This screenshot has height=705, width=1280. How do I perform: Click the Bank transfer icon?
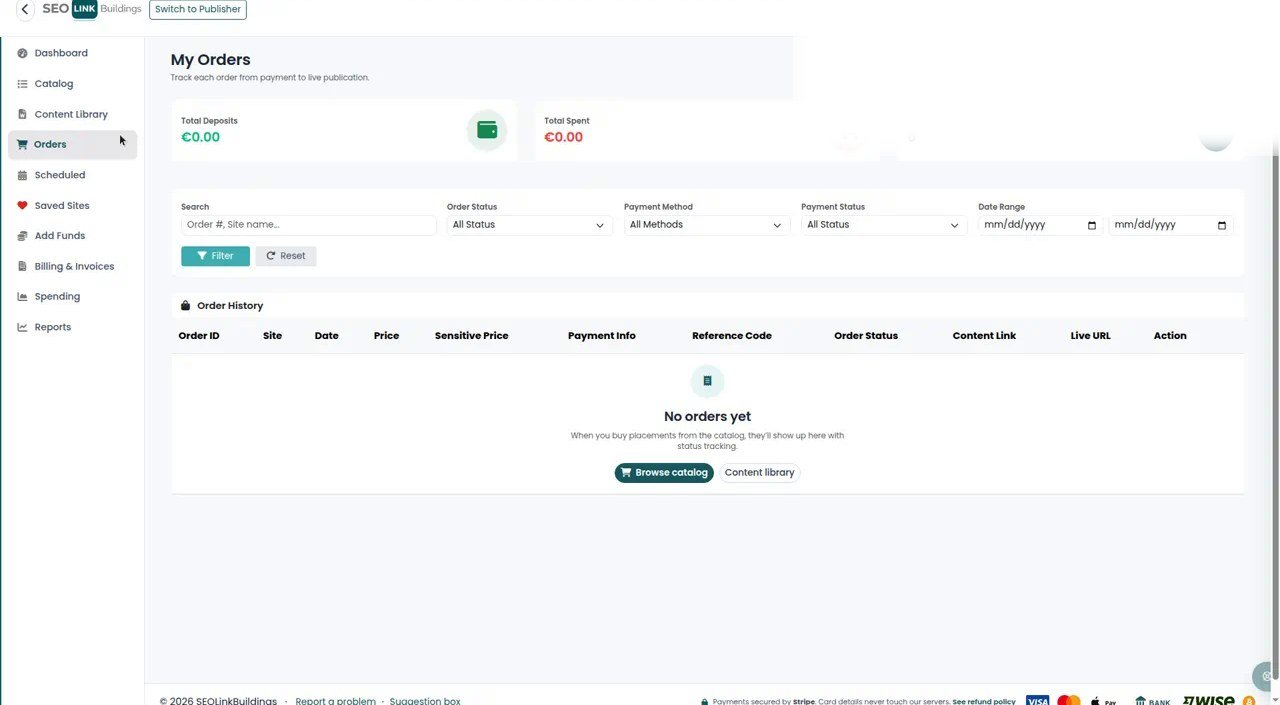(x=1153, y=702)
